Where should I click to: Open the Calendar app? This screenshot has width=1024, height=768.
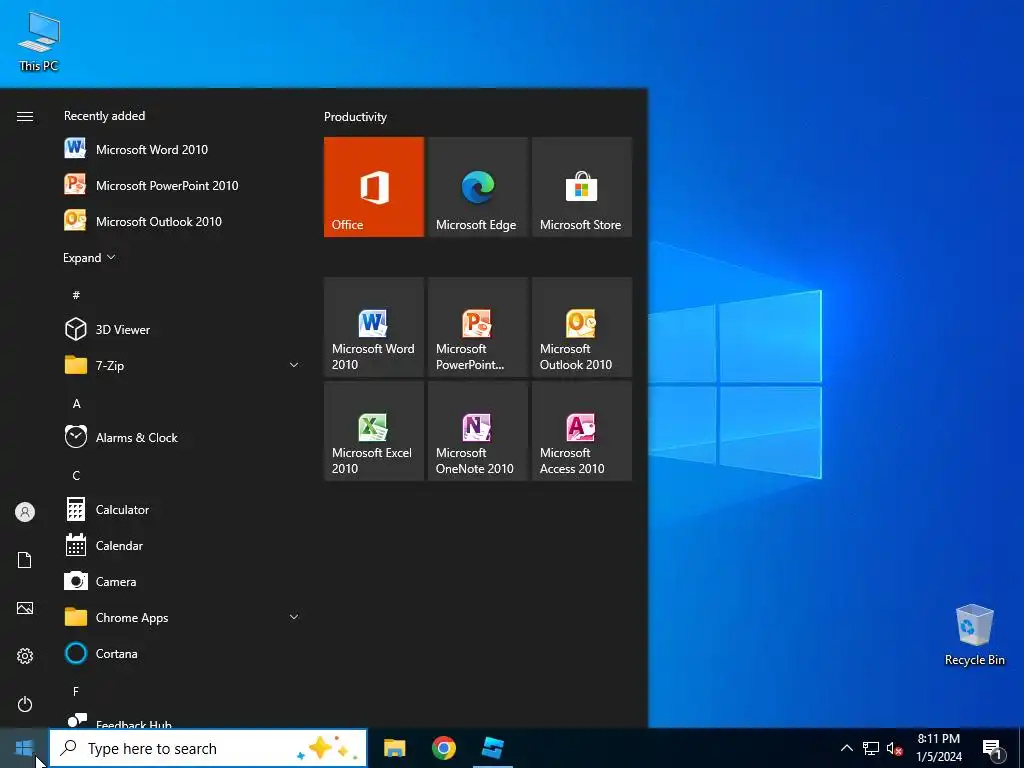tap(183, 545)
